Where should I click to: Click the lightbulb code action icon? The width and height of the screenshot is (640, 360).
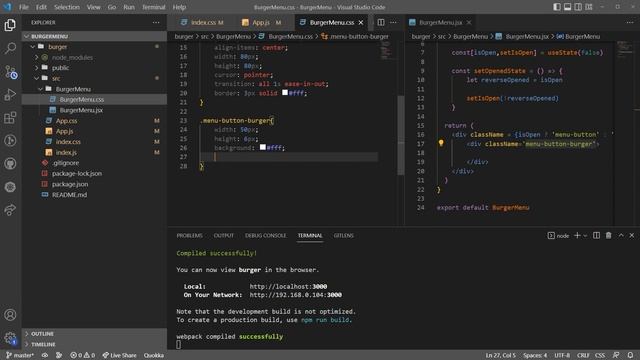(x=441, y=143)
